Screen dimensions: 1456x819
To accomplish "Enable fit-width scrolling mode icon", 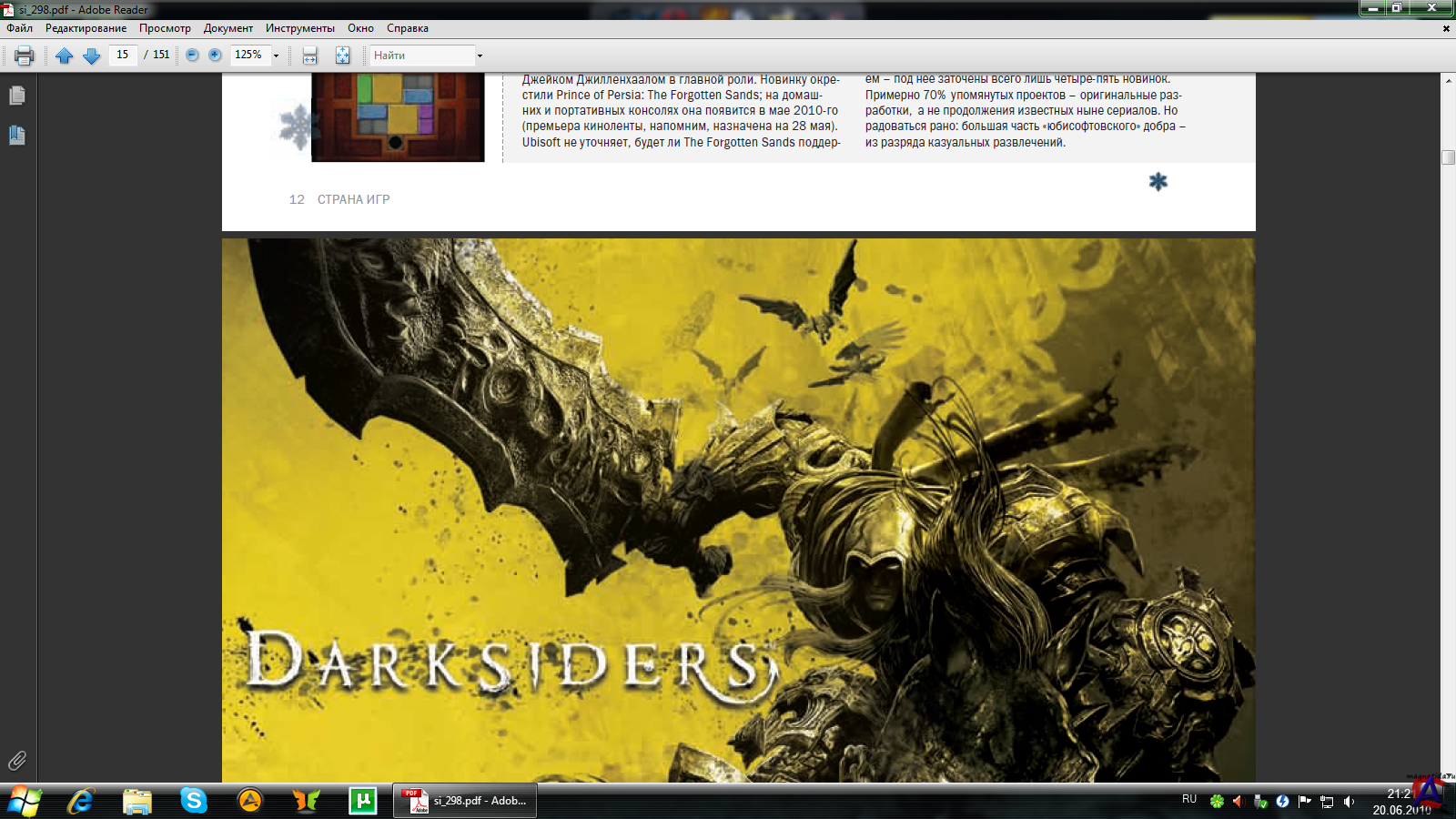I will (309, 56).
